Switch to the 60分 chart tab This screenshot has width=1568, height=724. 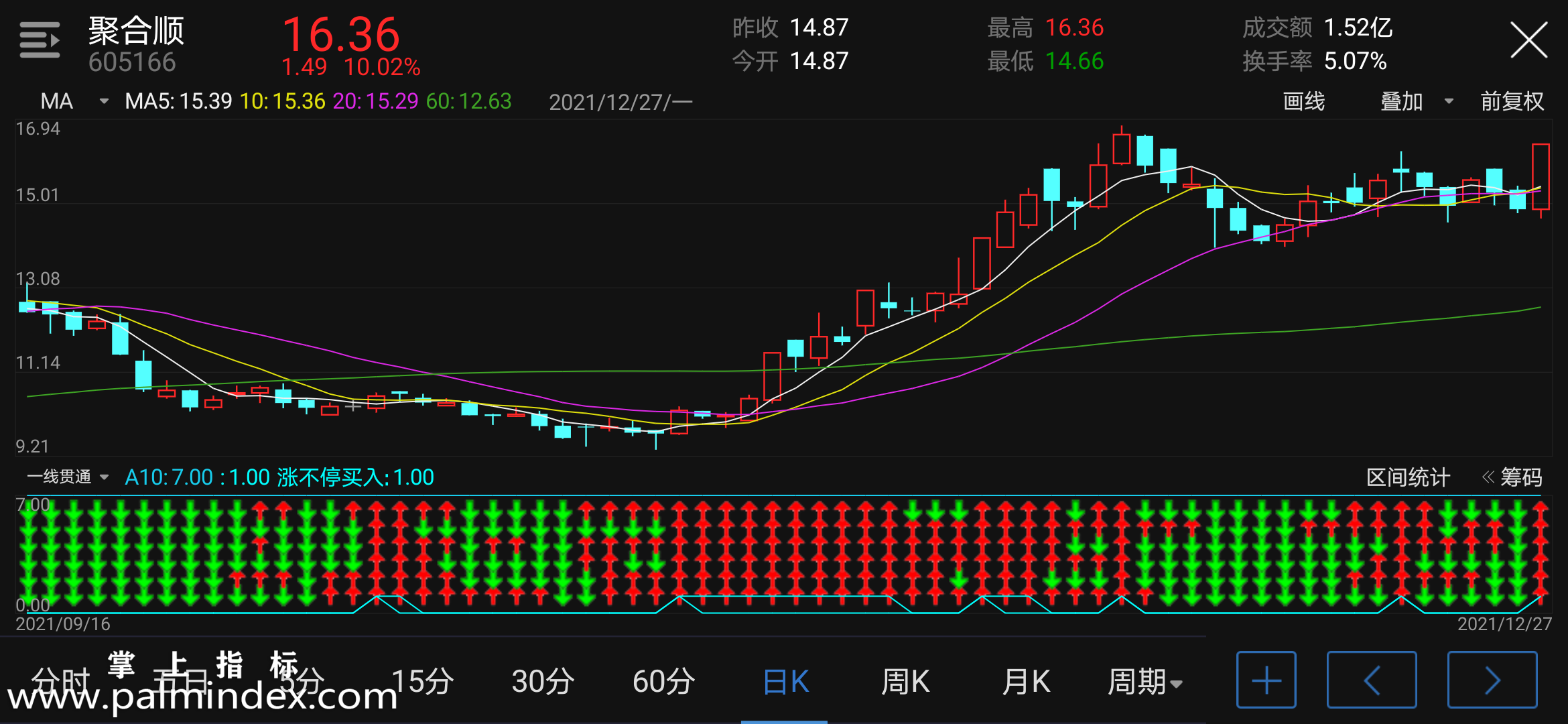(x=663, y=682)
